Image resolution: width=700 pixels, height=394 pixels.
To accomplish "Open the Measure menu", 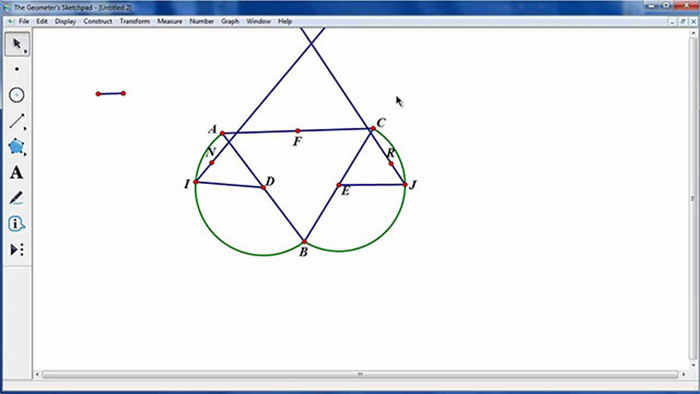I will [170, 21].
